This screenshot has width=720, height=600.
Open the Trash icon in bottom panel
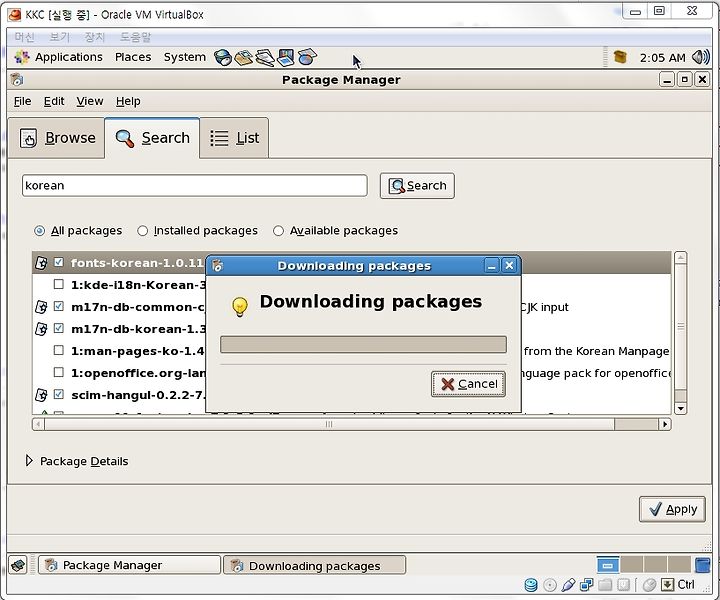(x=703, y=565)
